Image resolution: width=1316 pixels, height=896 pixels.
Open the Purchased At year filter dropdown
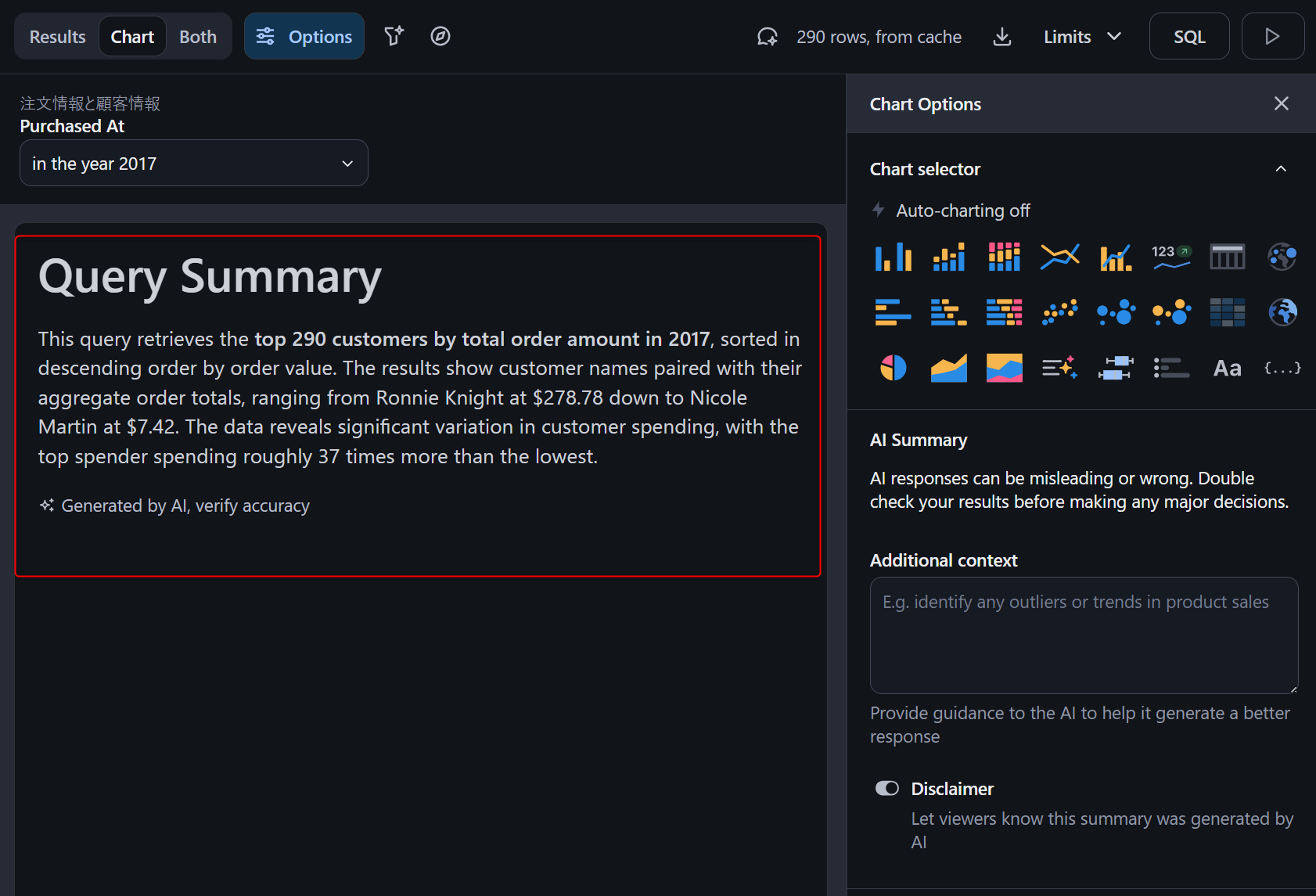194,163
